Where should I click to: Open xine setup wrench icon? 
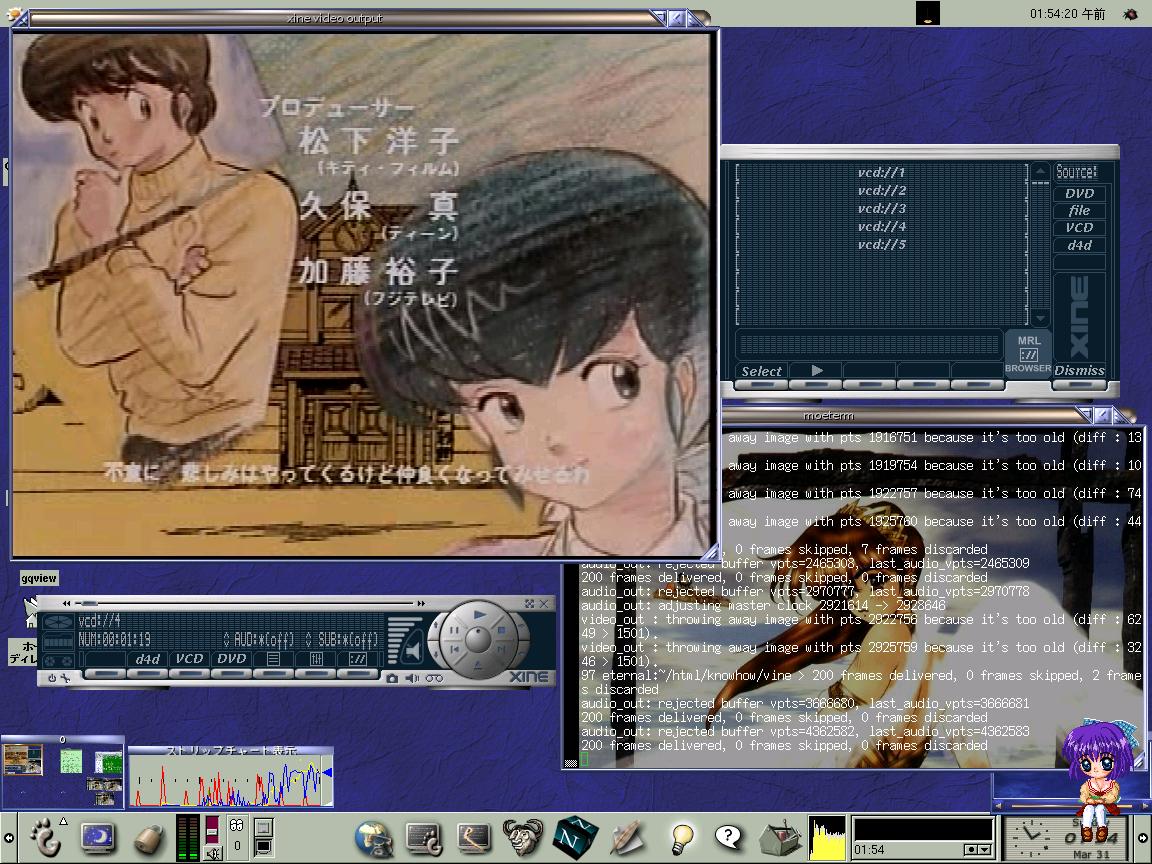(x=65, y=678)
